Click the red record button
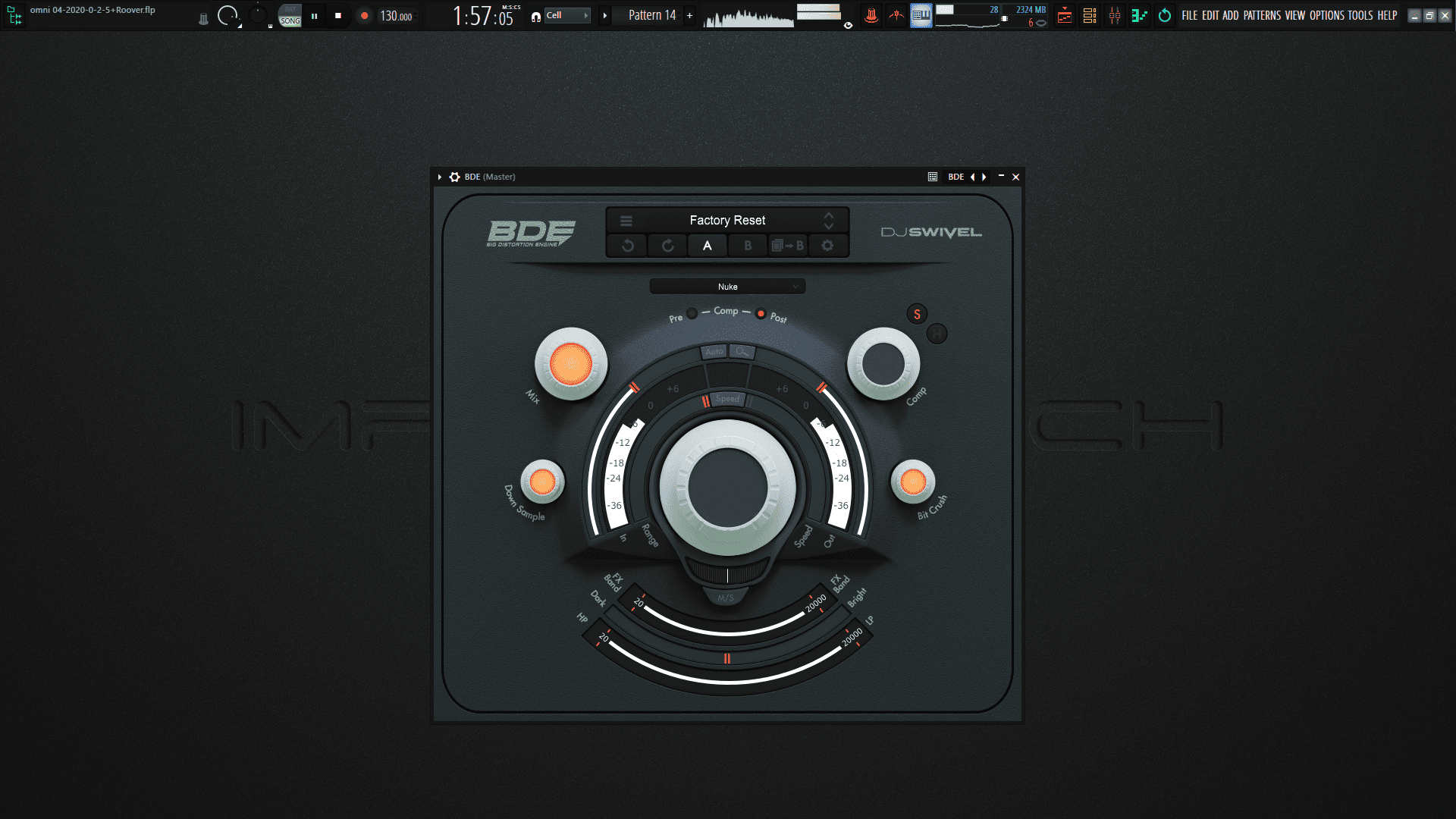This screenshot has width=1456, height=819. coord(364,16)
